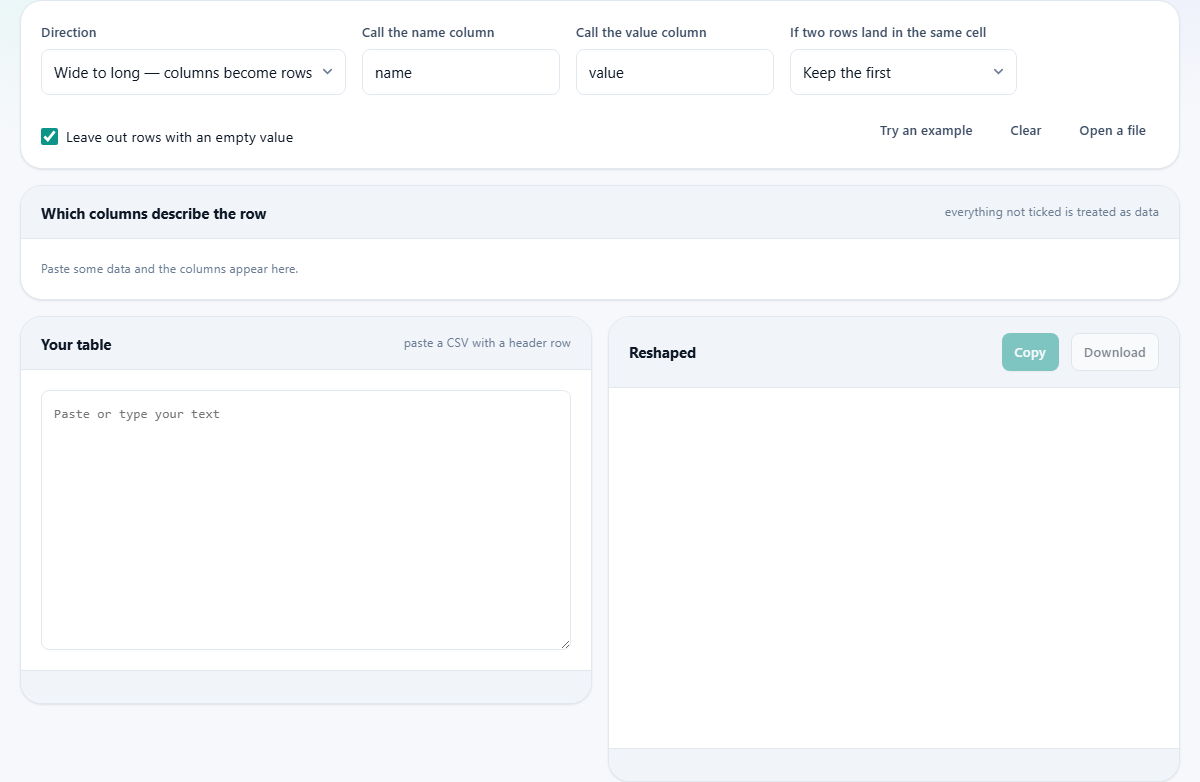Click the 'Reshaped' heading
Image resolution: width=1200 pixels, height=782 pixels.
(x=662, y=352)
